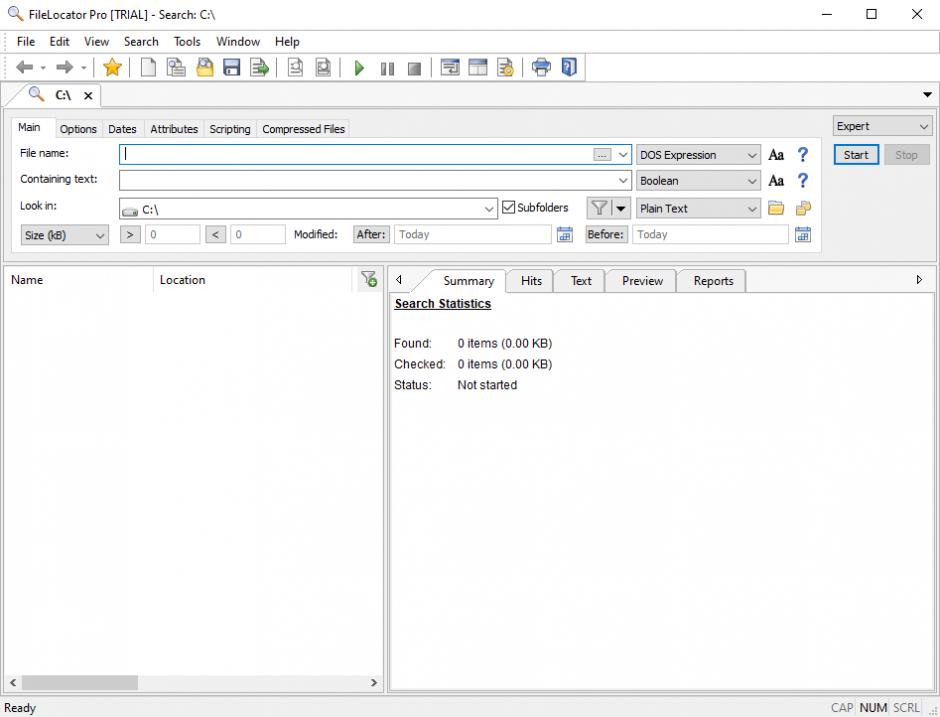The height and width of the screenshot is (717, 940).
Task: Open the Size (kB) dropdown
Action: [x=65, y=235]
